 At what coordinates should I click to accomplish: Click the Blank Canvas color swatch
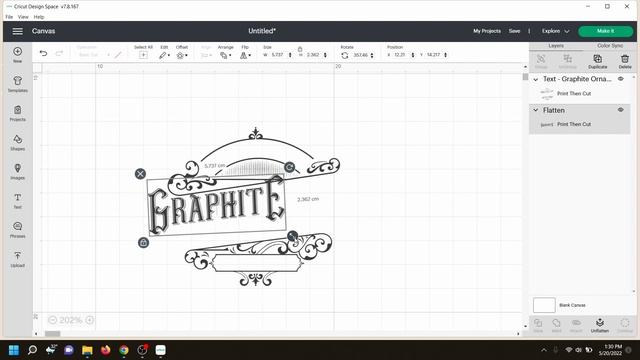[x=544, y=305]
